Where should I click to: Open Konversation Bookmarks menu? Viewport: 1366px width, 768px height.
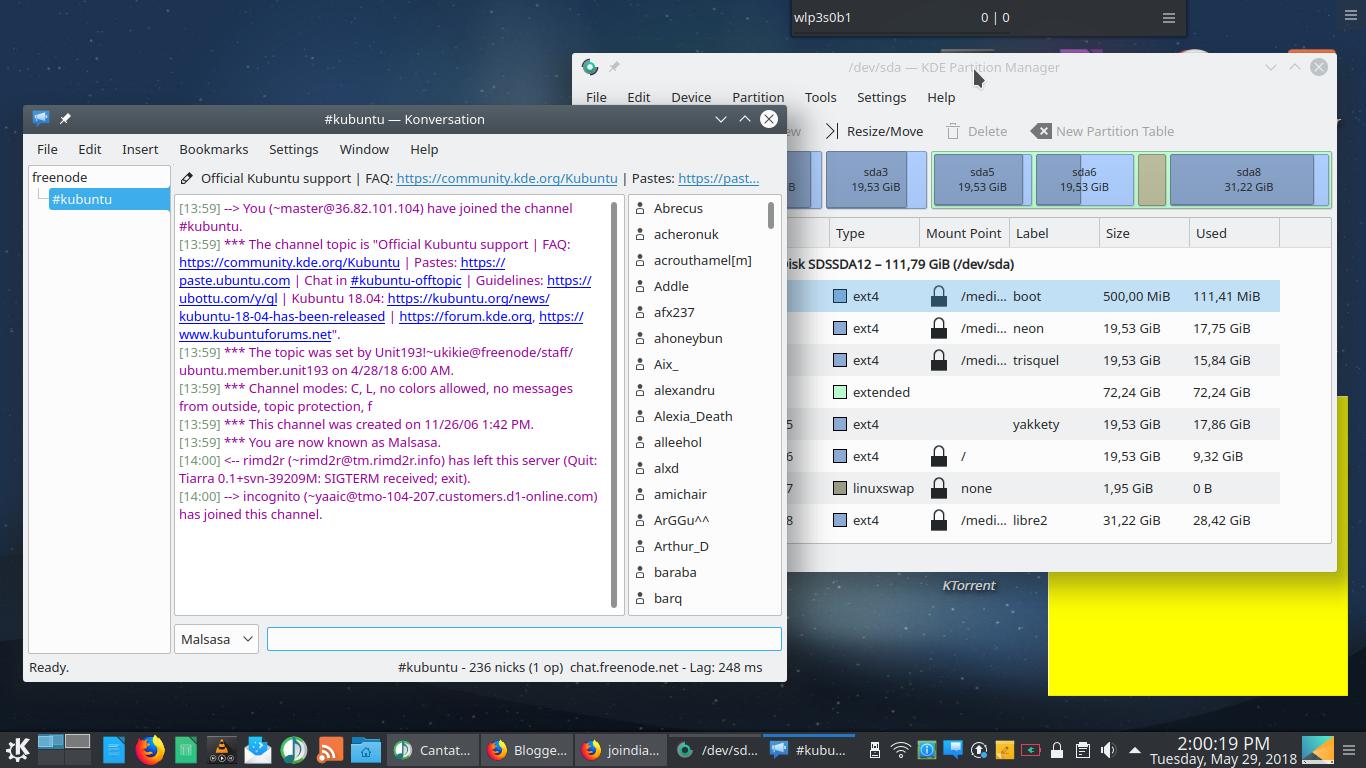[x=214, y=149]
